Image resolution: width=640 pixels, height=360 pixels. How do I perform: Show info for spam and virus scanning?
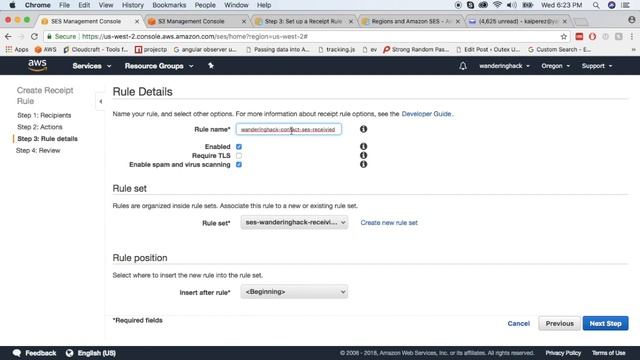(363, 164)
